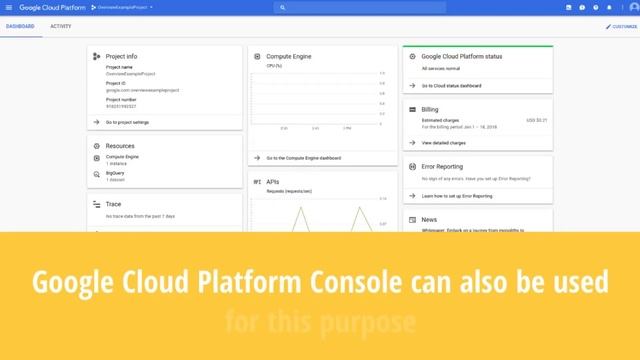Click the Resources card icon
640x360 pixels.
(x=96, y=146)
